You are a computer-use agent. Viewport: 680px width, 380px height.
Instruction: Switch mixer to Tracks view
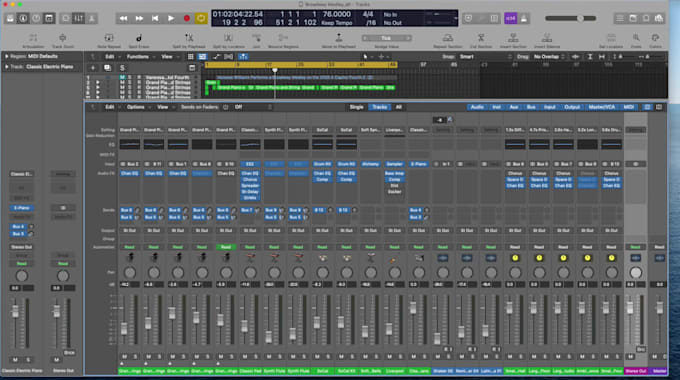tap(379, 107)
